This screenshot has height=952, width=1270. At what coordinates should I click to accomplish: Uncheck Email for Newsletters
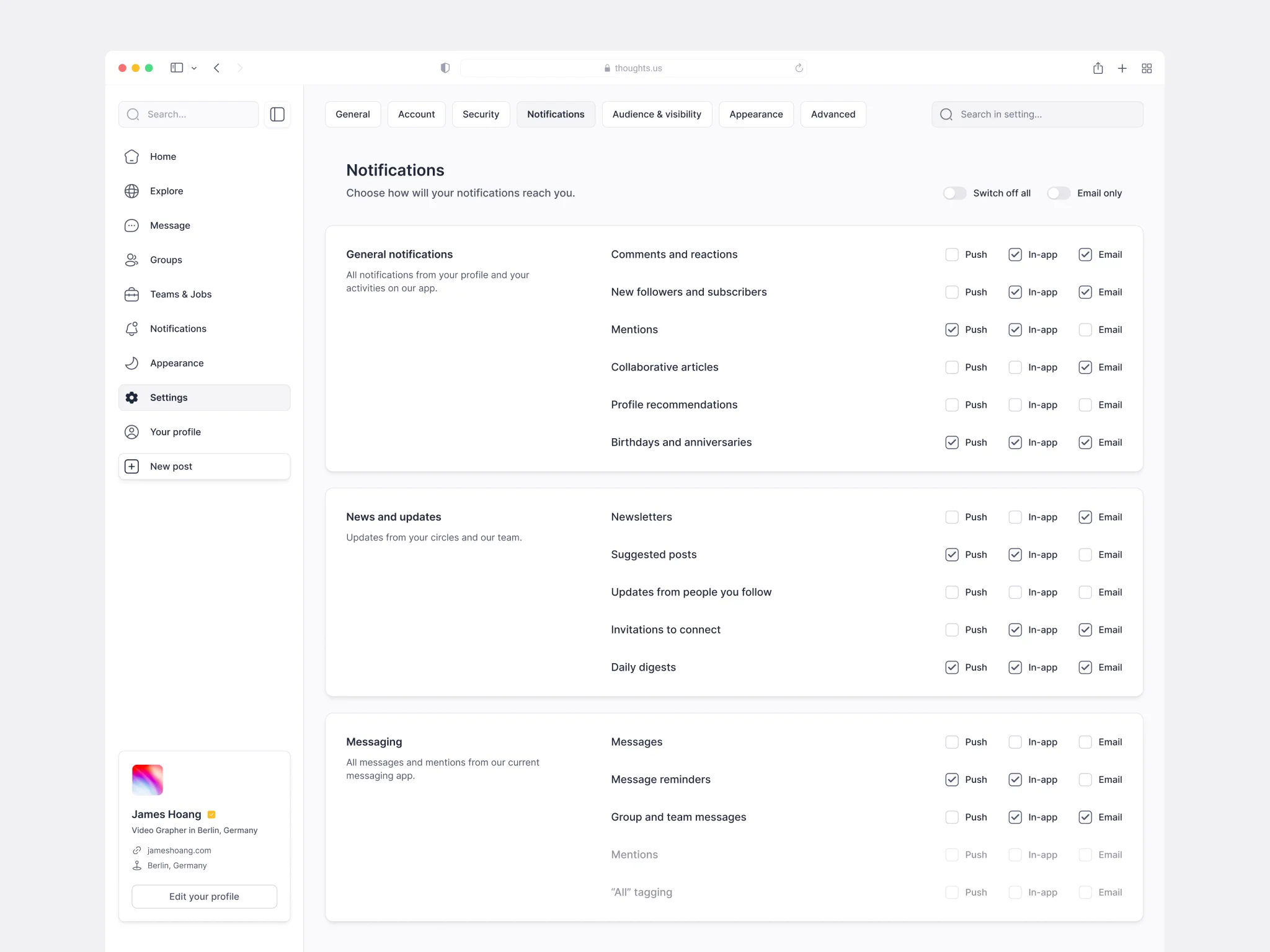click(1085, 517)
